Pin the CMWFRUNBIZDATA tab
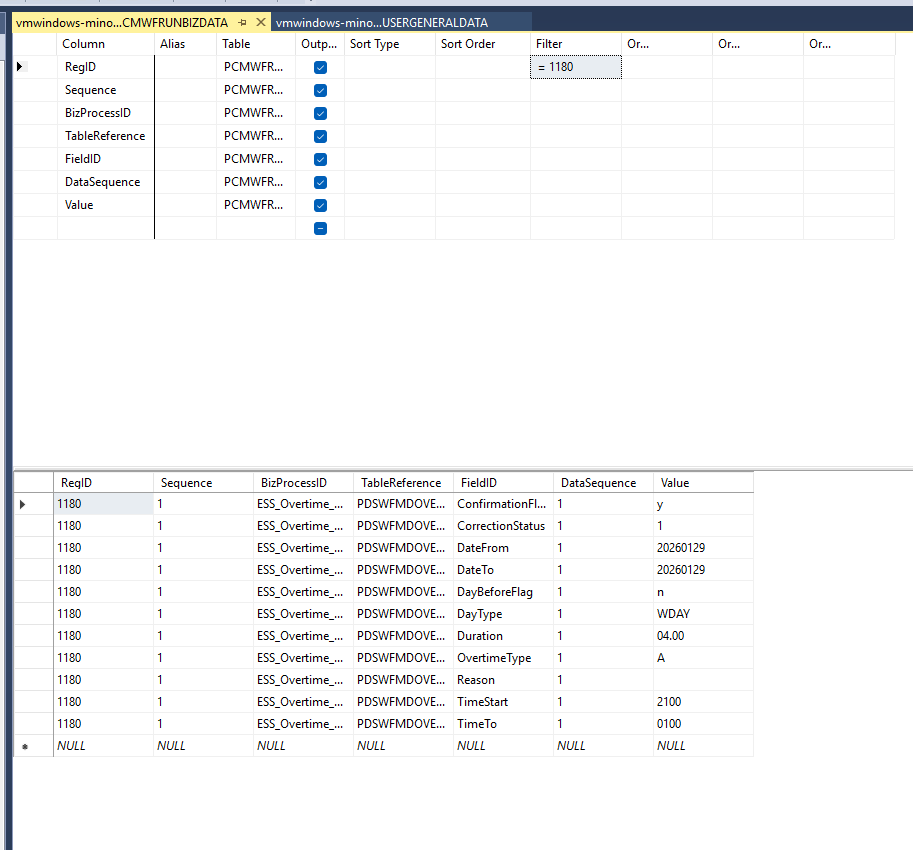This screenshot has height=850, width=913. 243,22
